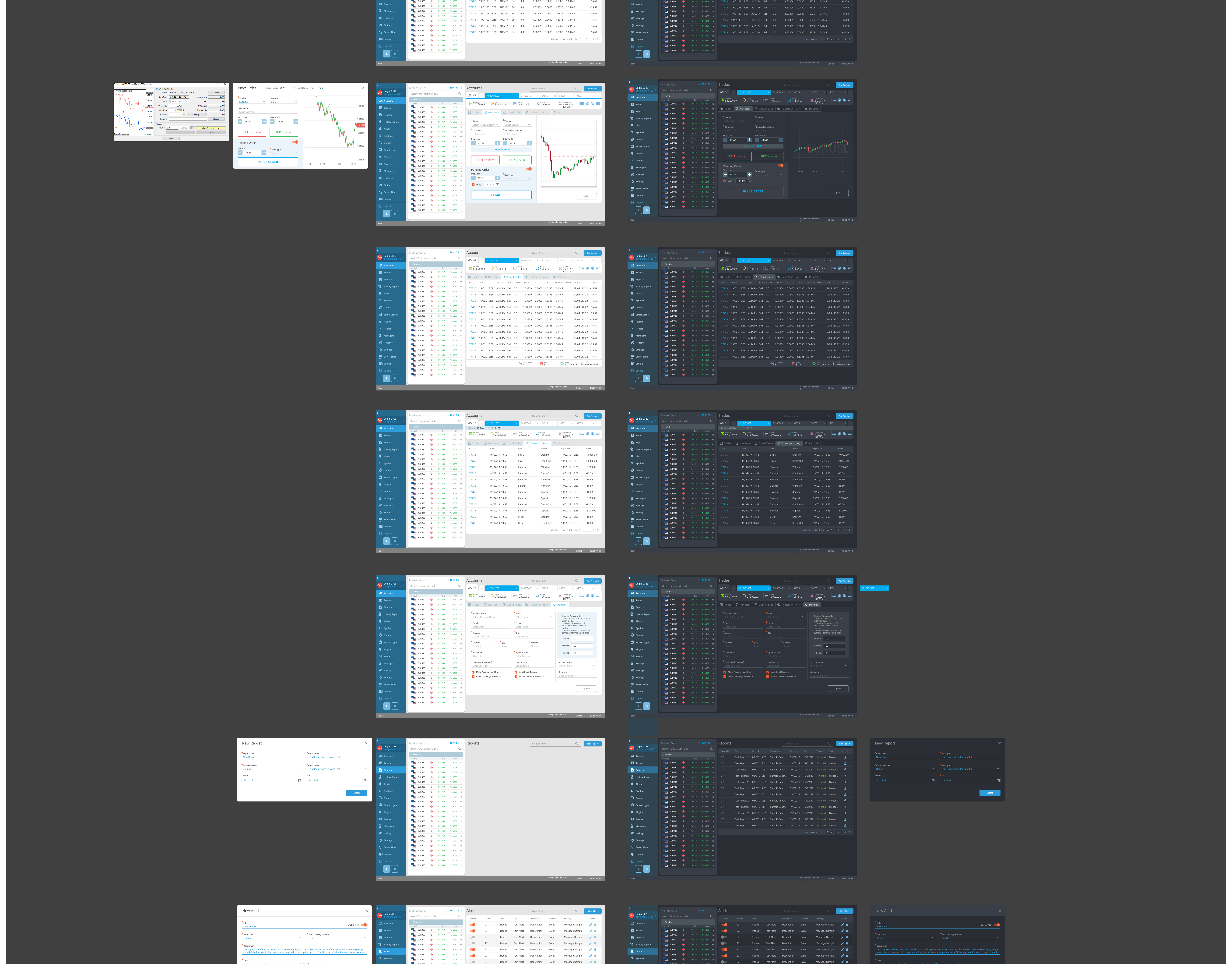Click BUY in the New Order dialog
The width and height of the screenshot is (1232, 964).
coord(284,132)
